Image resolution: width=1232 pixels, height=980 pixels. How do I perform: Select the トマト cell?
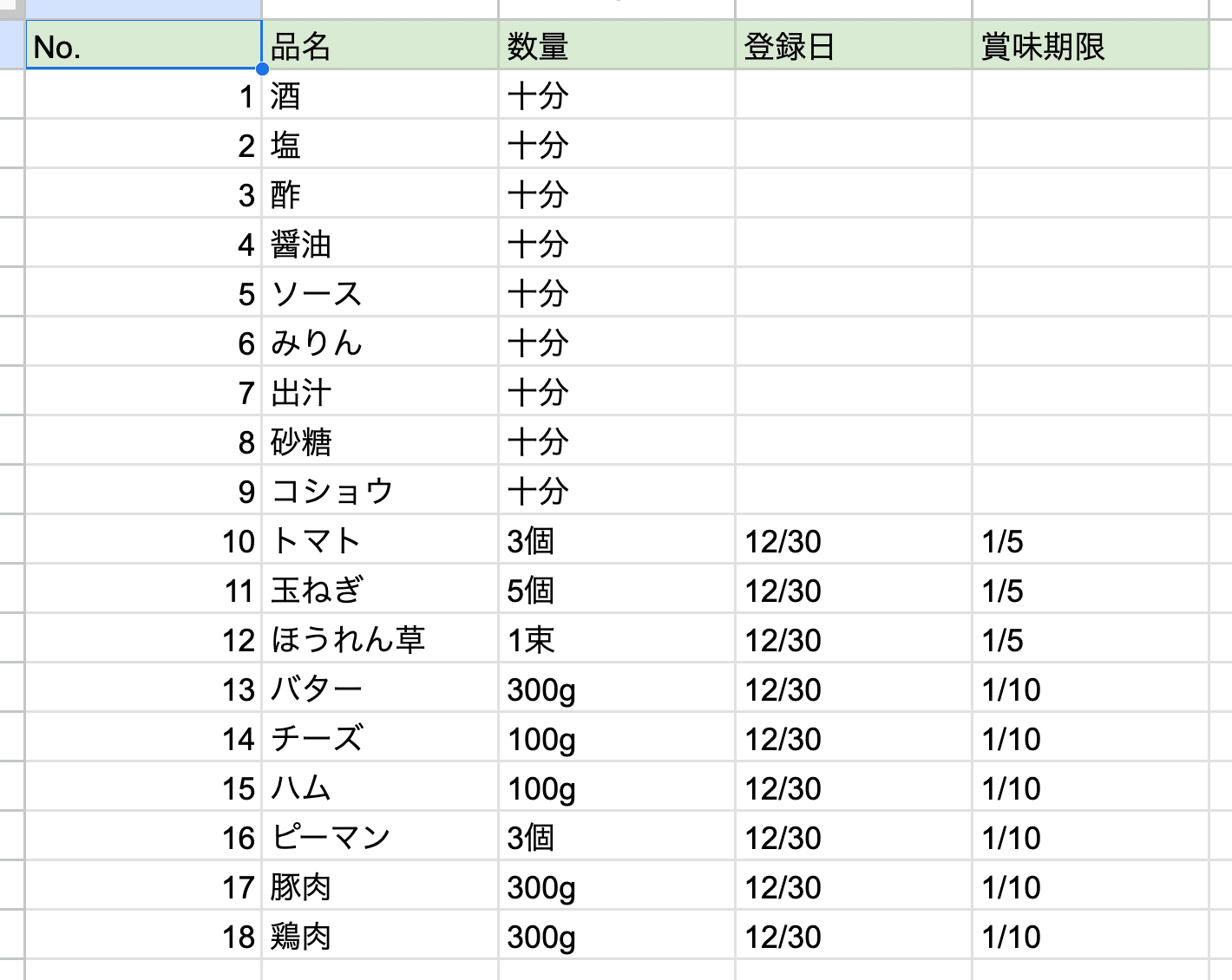point(379,541)
